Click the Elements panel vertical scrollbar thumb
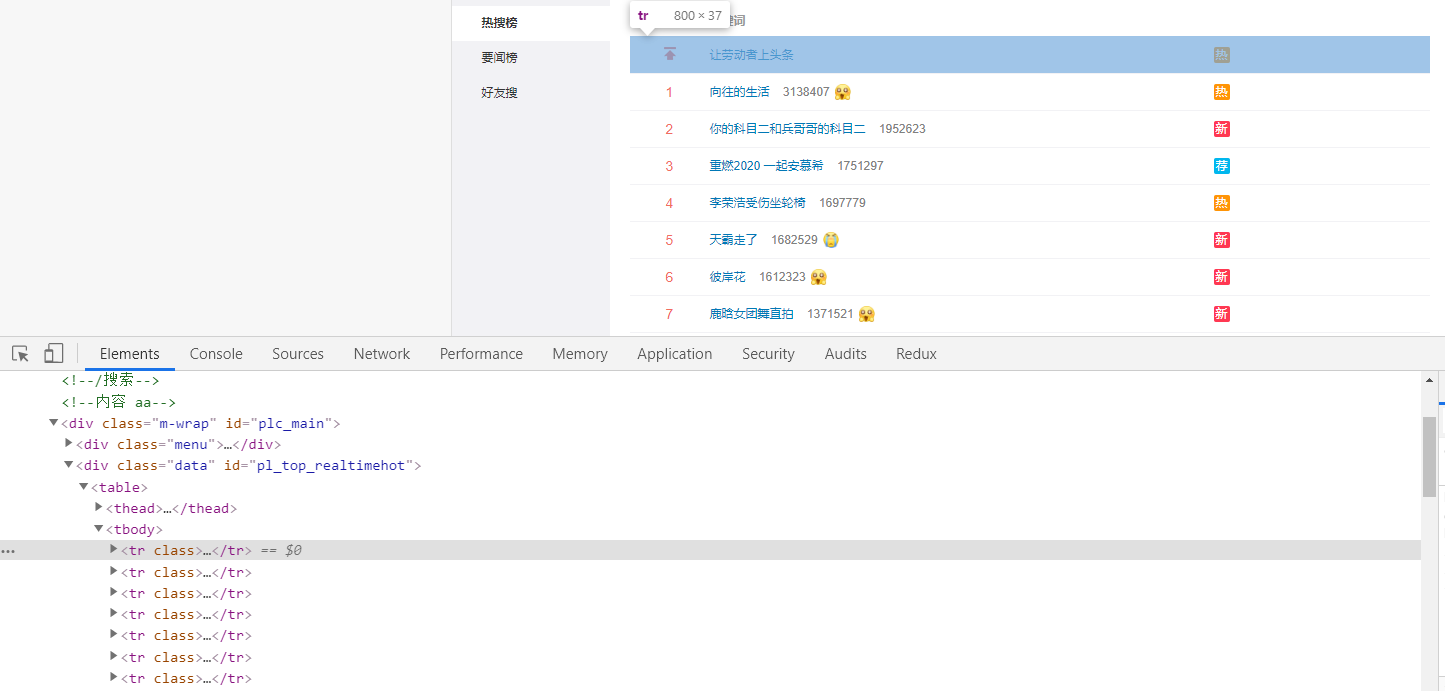1445x691 pixels. (x=1429, y=456)
